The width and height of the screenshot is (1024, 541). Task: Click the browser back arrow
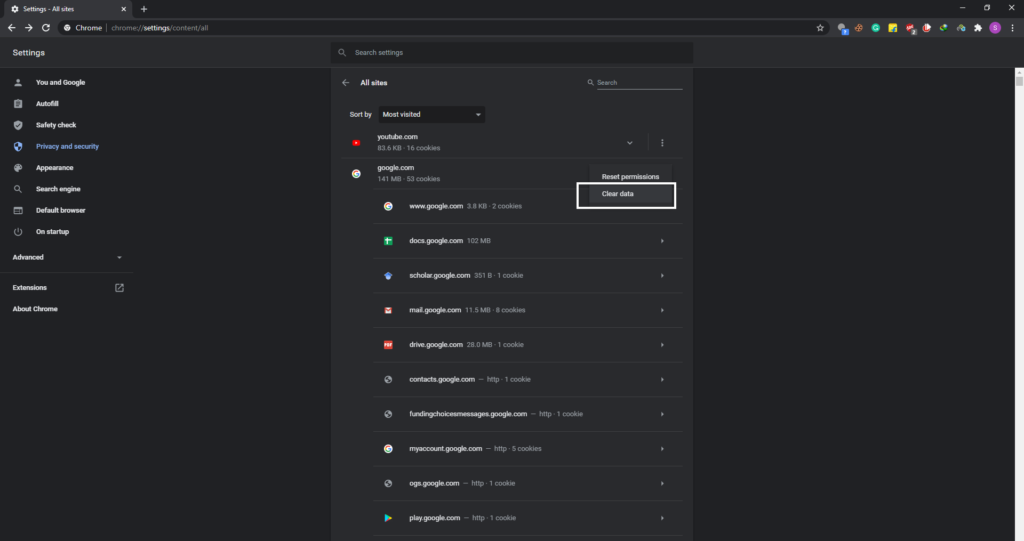[x=12, y=28]
